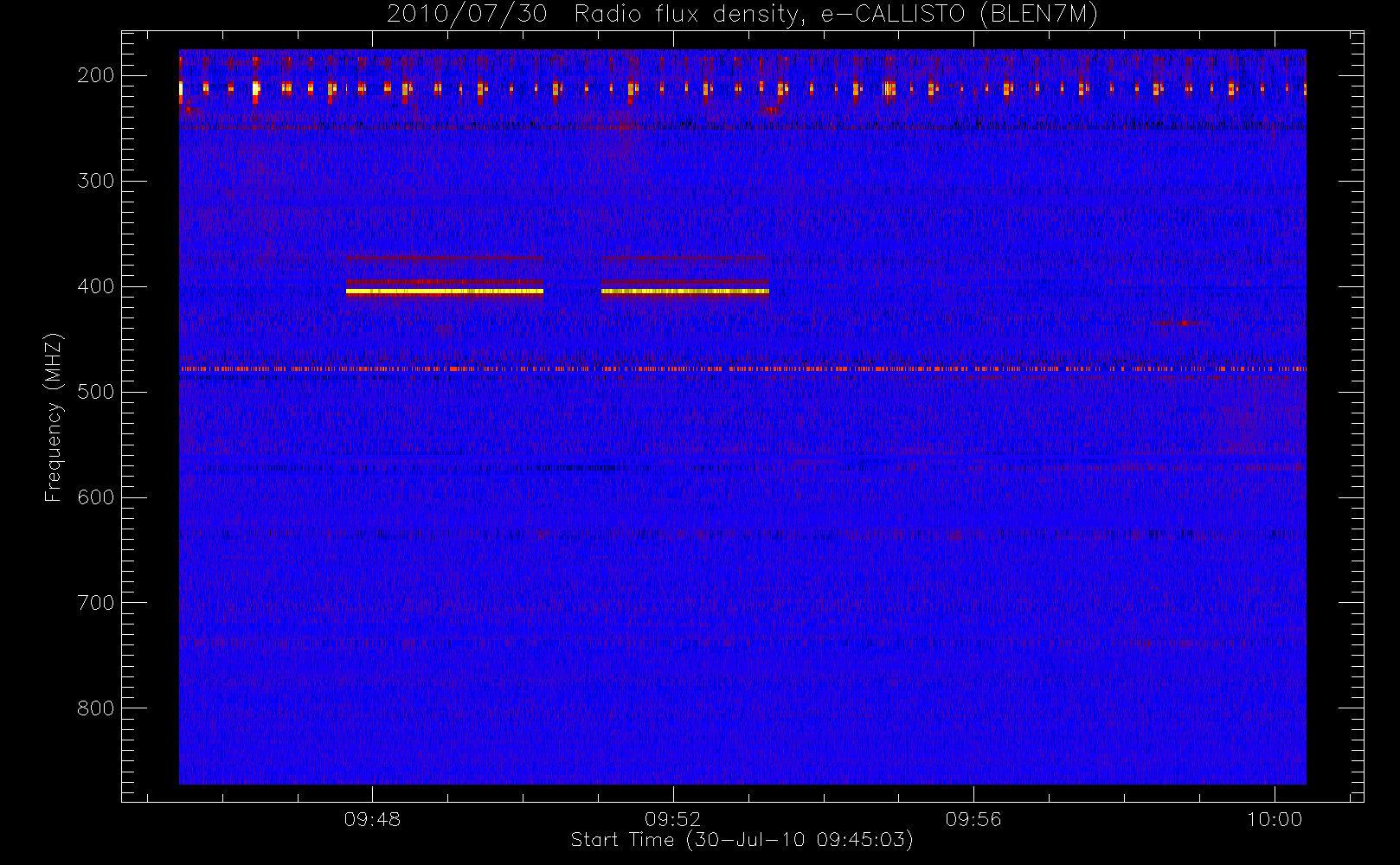The height and width of the screenshot is (865, 1400).
Task: Click the '600' frequency axis label
Action: click(x=95, y=497)
